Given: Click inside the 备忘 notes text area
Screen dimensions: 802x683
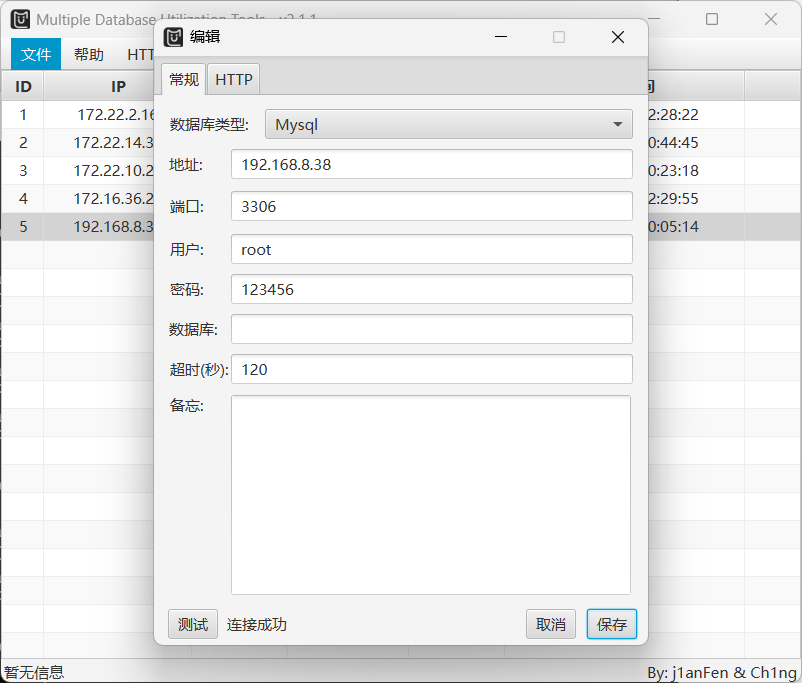Looking at the screenshot, I should pyautogui.click(x=431, y=494).
